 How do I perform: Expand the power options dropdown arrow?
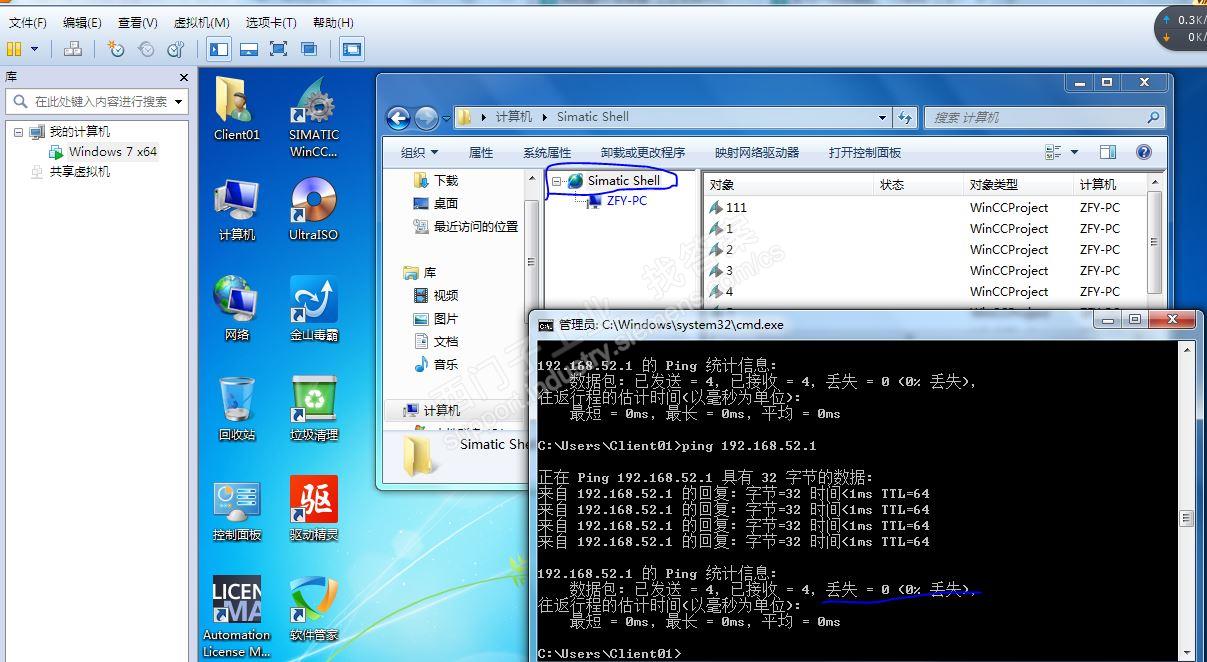[x=35, y=49]
